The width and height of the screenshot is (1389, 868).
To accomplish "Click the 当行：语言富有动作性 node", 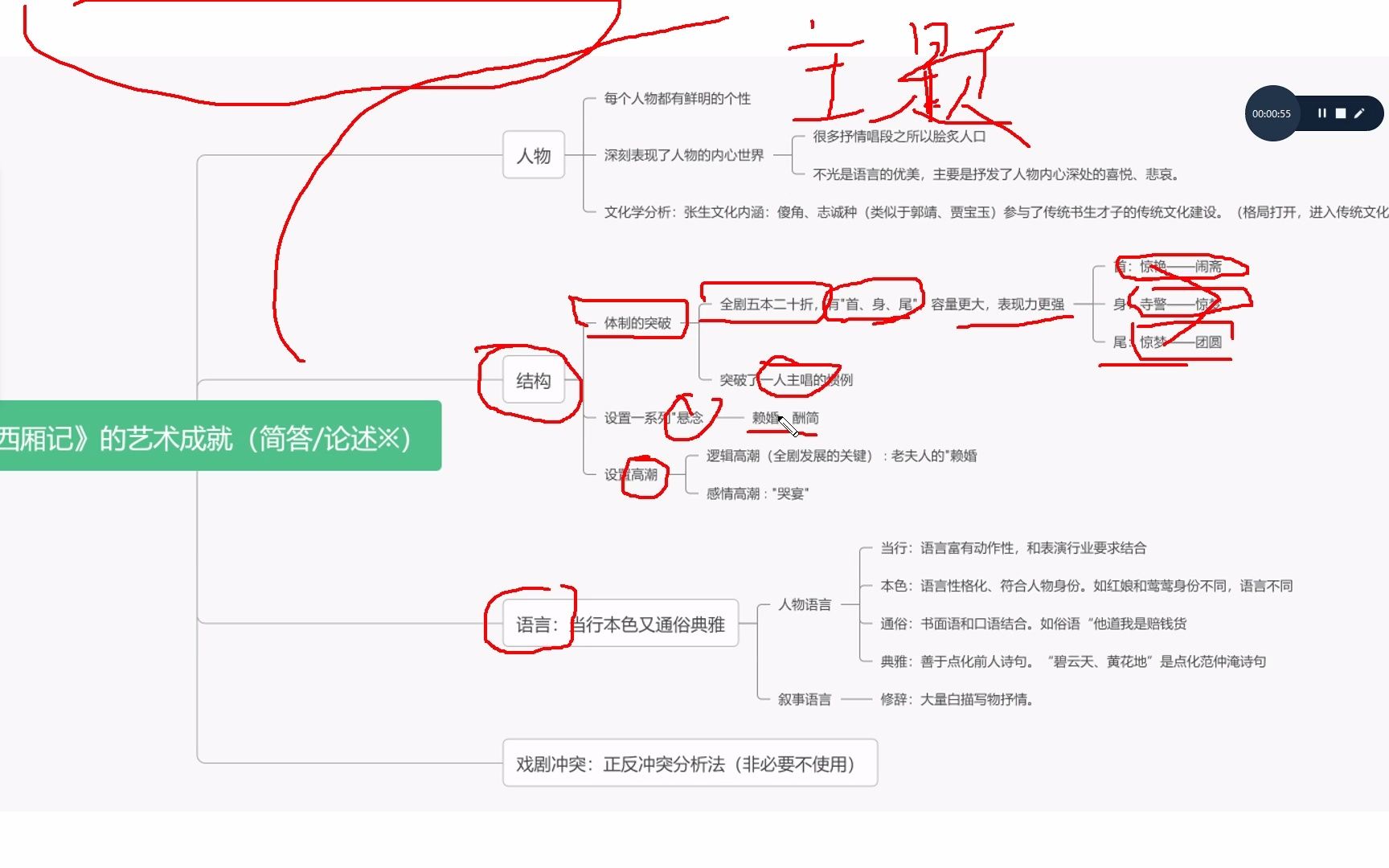I will pos(1013,548).
